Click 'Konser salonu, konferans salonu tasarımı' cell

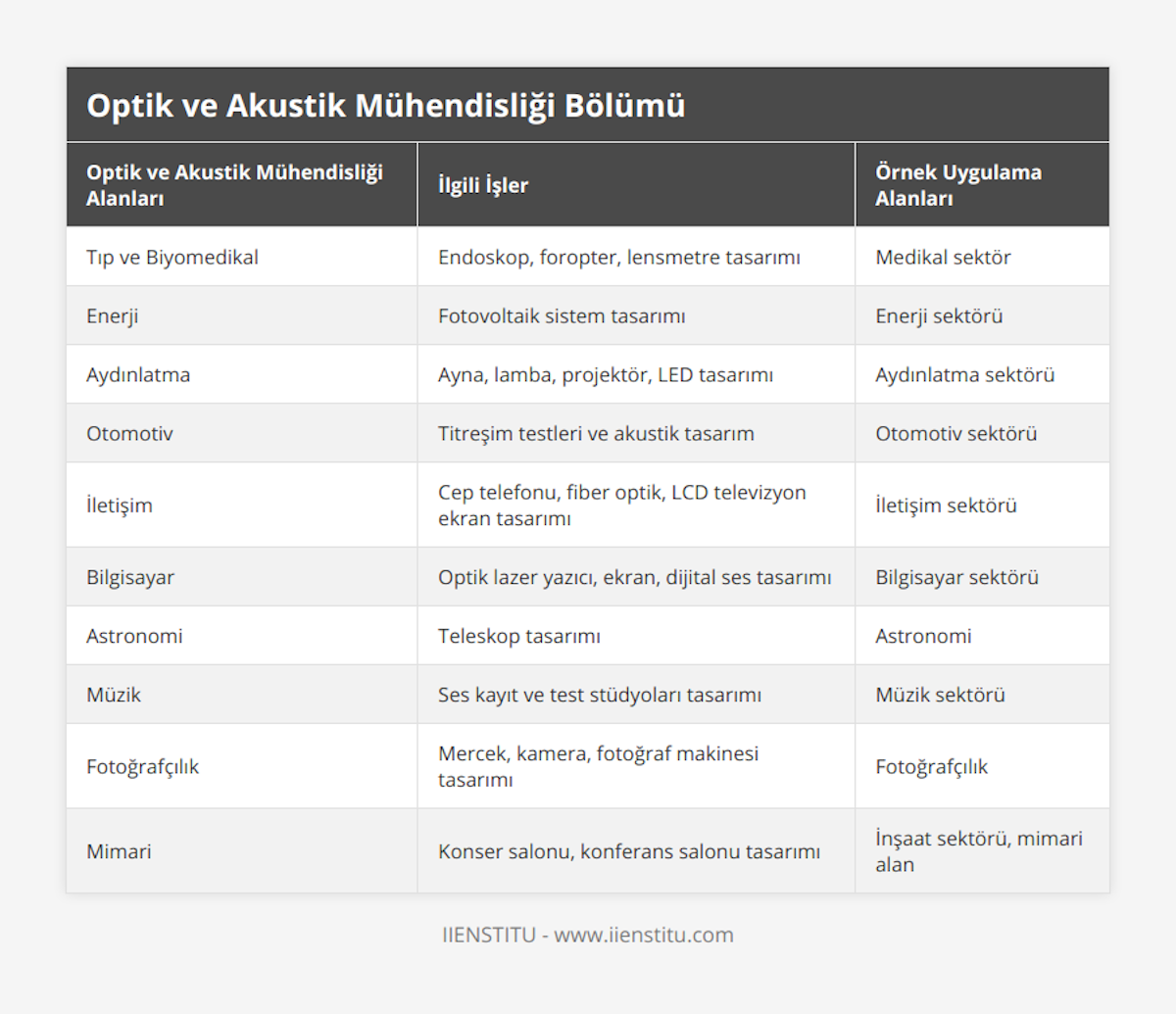pos(628,852)
